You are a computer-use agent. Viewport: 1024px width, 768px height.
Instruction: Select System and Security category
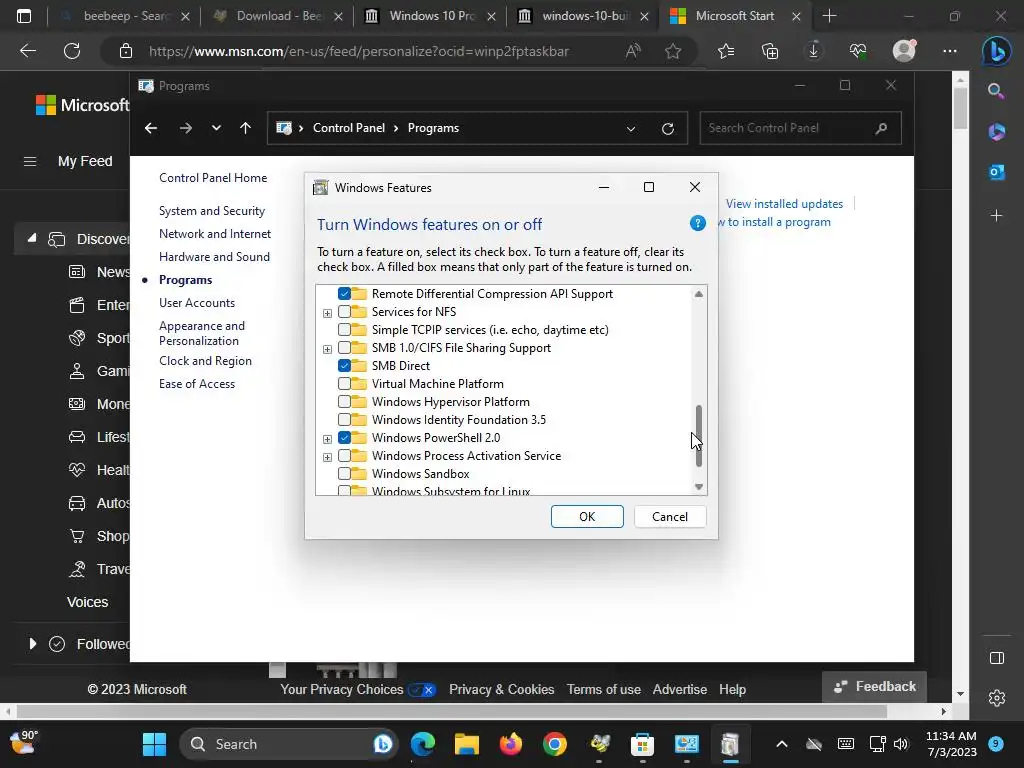tap(212, 211)
